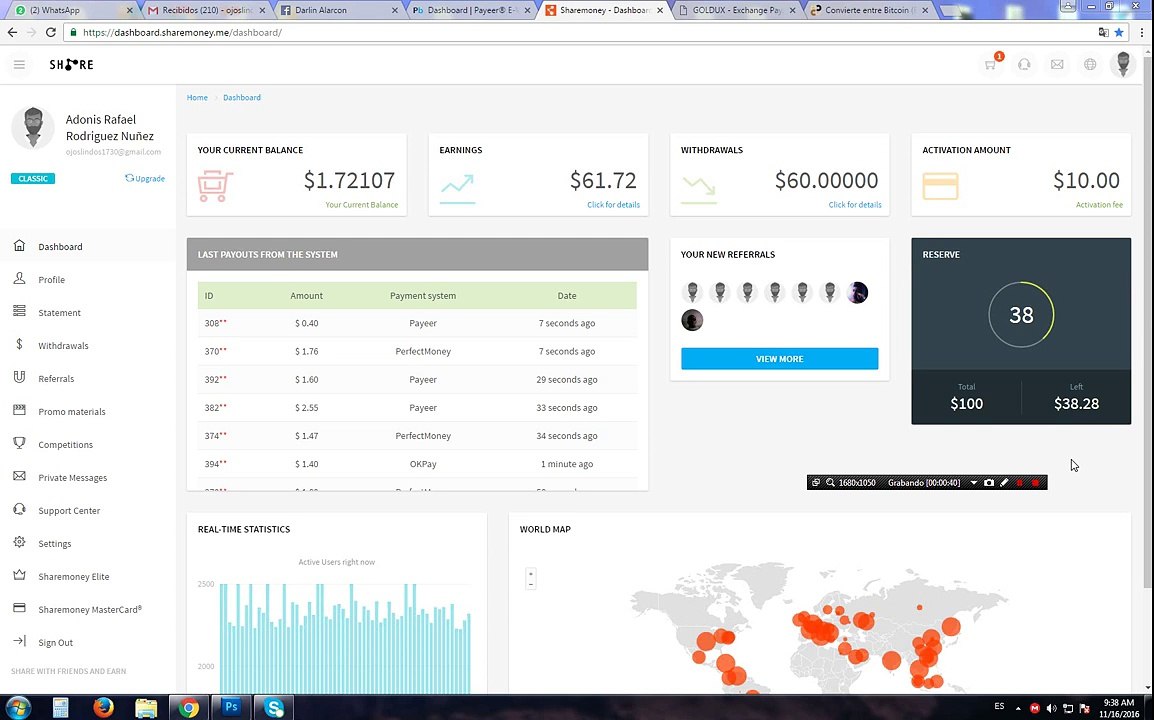Open Referrals in the sidebar
This screenshot has width=1154, height=720.
click(x=56, y=379)
